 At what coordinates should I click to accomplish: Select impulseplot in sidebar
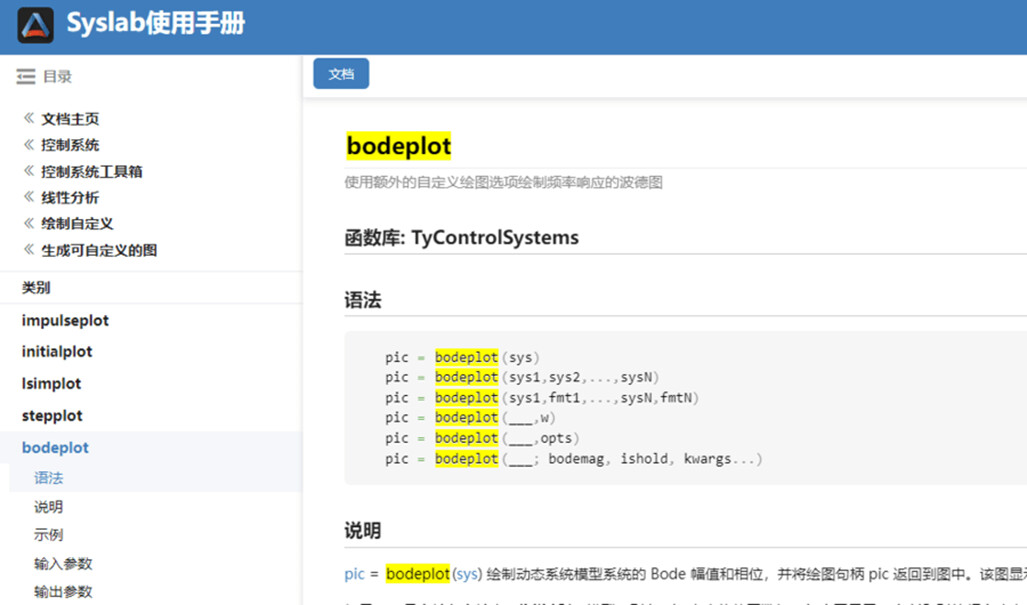point(65,320)
